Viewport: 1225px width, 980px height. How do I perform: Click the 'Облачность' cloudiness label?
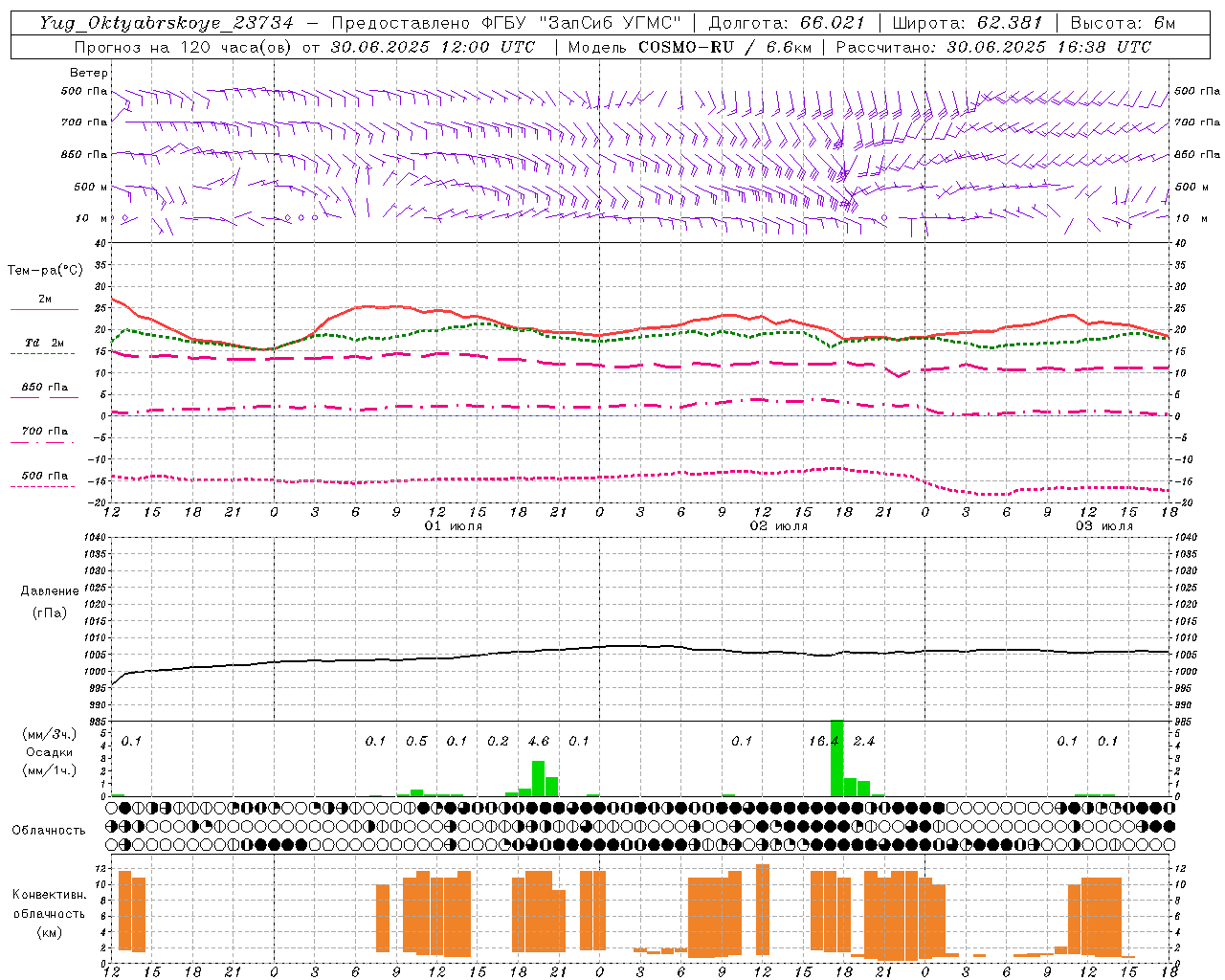point(49,830)
